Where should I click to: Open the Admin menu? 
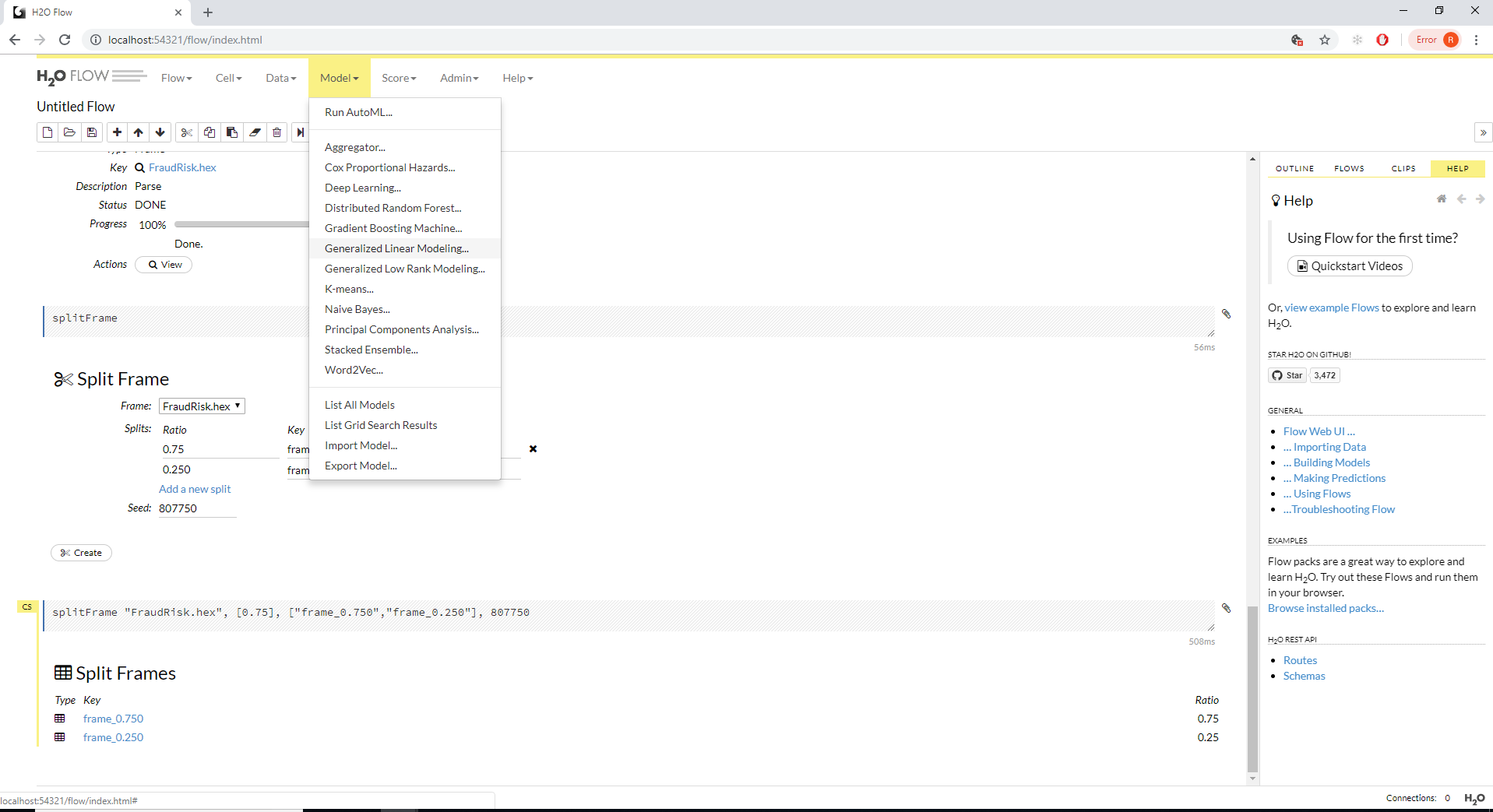(x=460, y=78)
